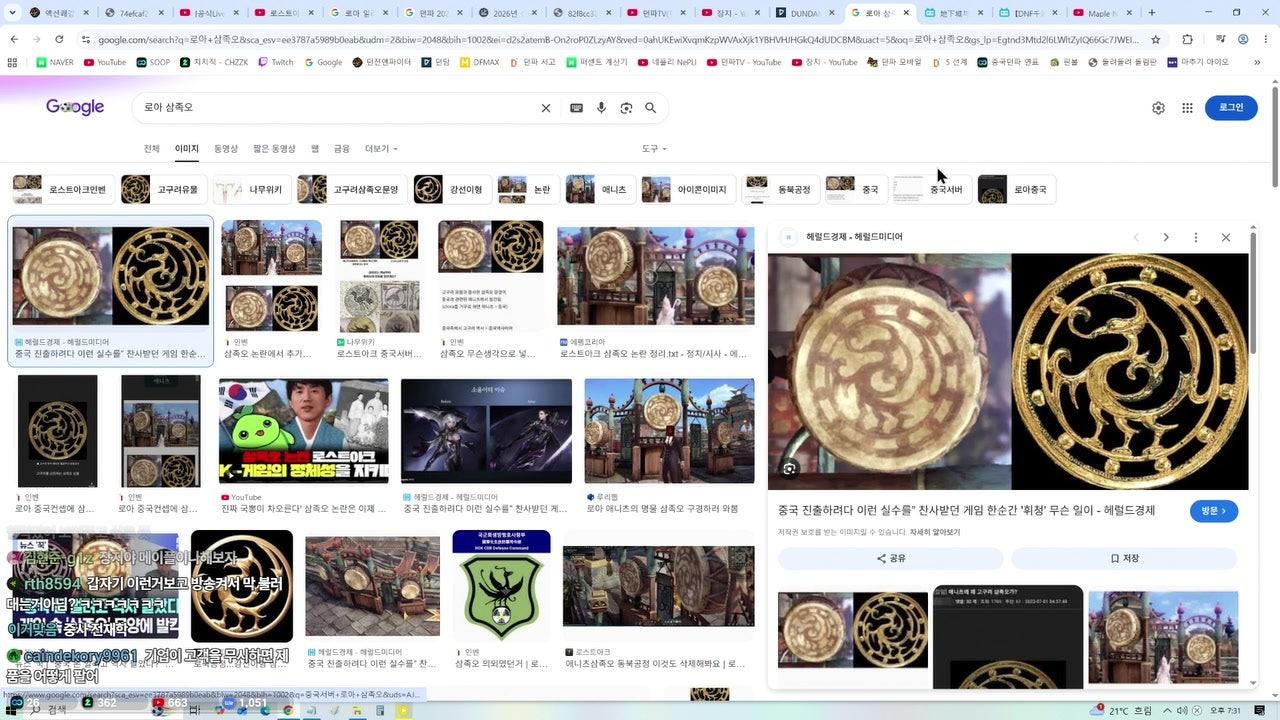Open Chrome three-dot menu
The width and height of the screenshot is (1280, 720).
pos(1265,39)
